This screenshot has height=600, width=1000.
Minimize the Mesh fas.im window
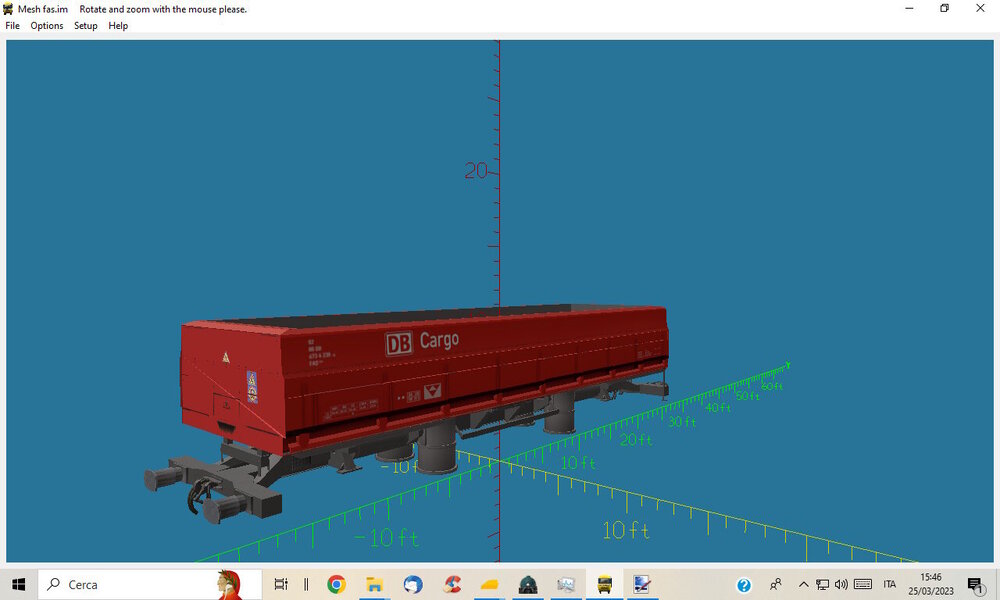[909, 8]
